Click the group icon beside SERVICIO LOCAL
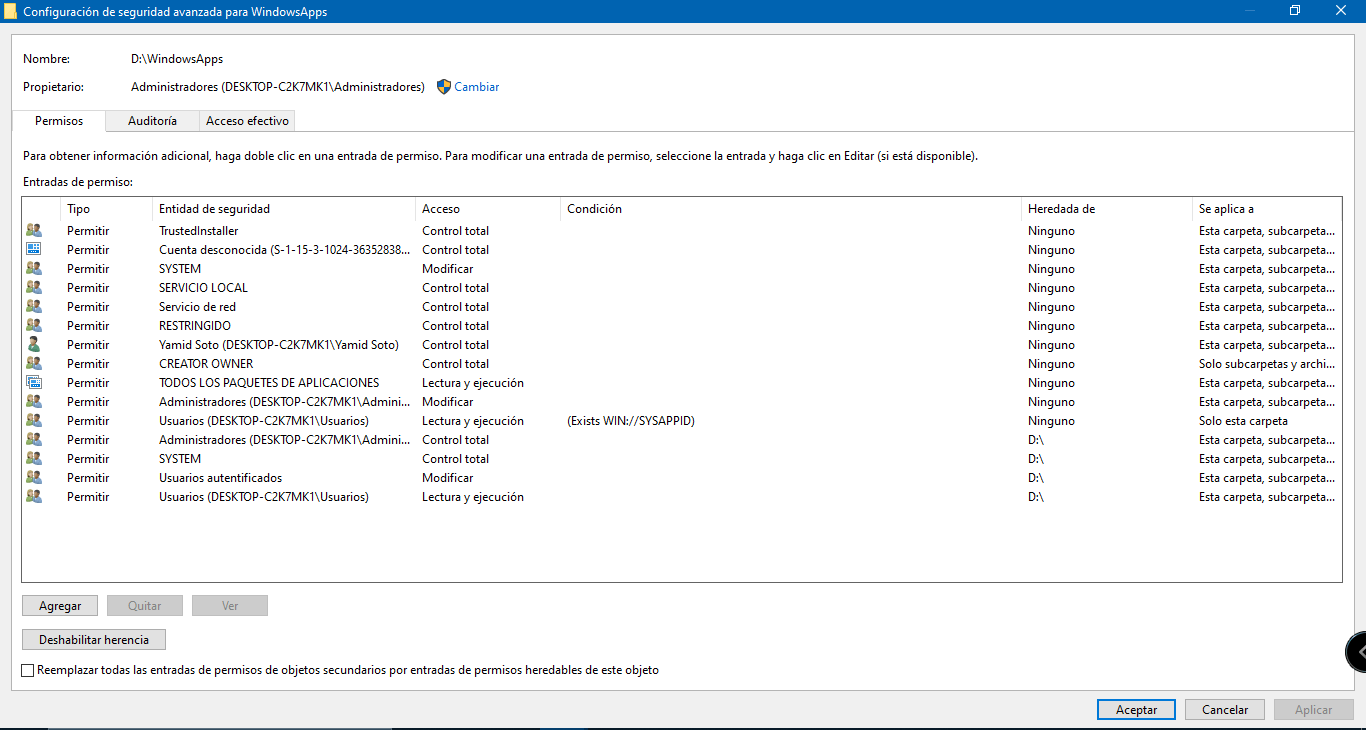The width and height of the screenshot is (1366, 730). (x=34, y=288)
